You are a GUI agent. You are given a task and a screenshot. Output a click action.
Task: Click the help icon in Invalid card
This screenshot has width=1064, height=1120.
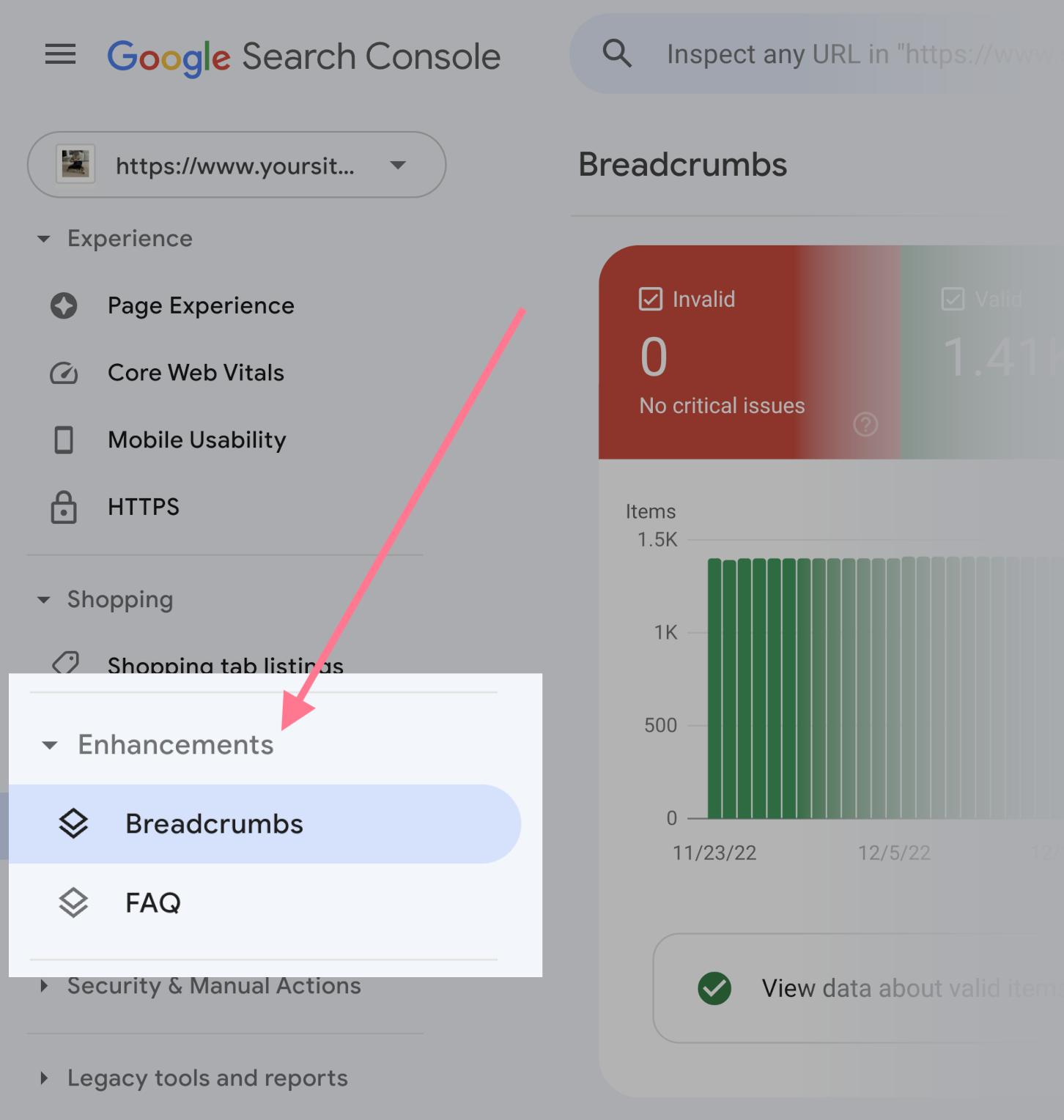[865, 424]
